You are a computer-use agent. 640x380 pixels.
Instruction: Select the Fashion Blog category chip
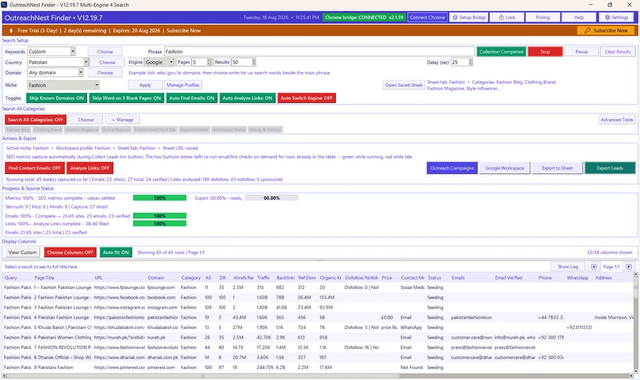tap(18, 129)
